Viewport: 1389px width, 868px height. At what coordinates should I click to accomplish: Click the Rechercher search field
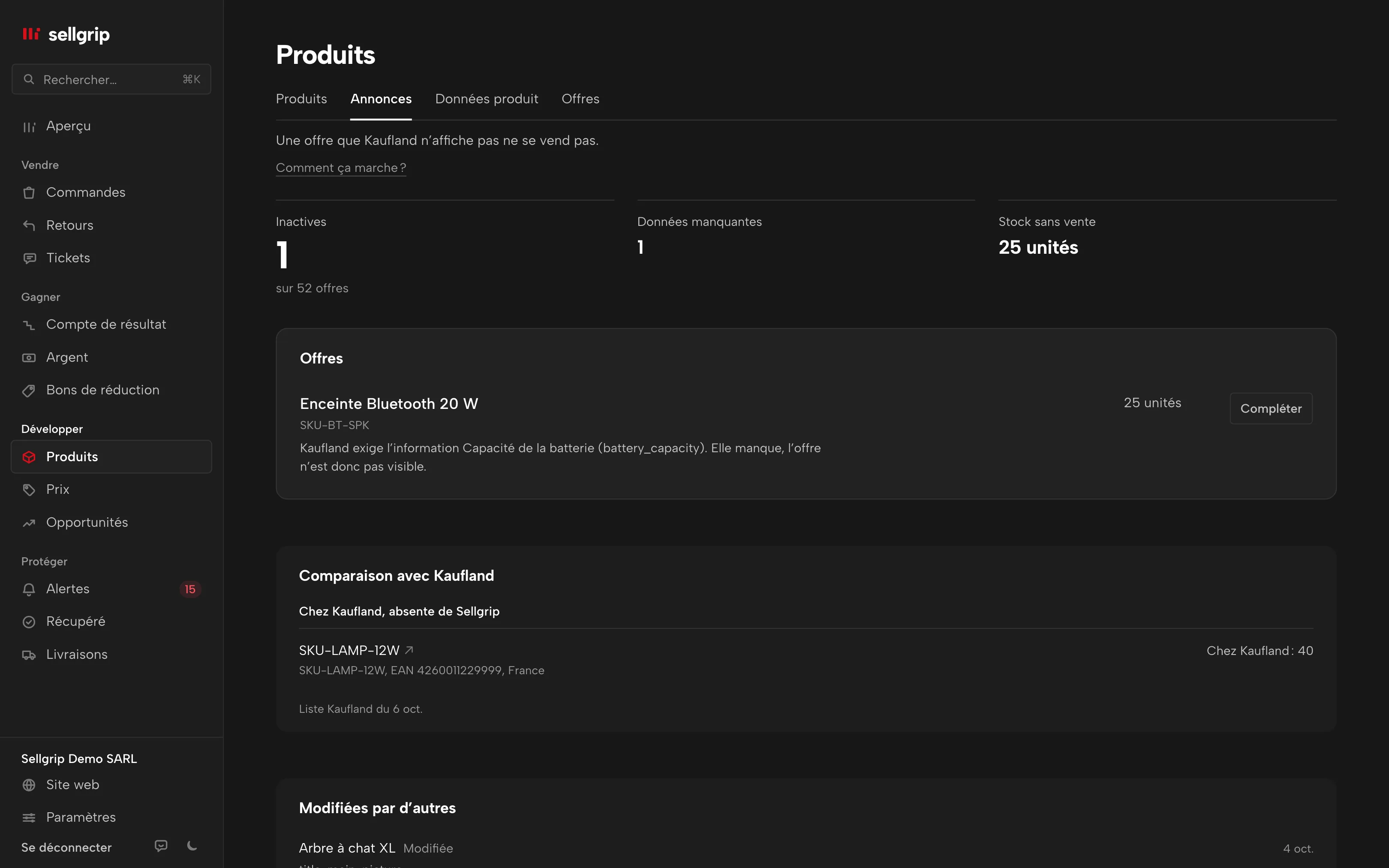tap(111, 79)
